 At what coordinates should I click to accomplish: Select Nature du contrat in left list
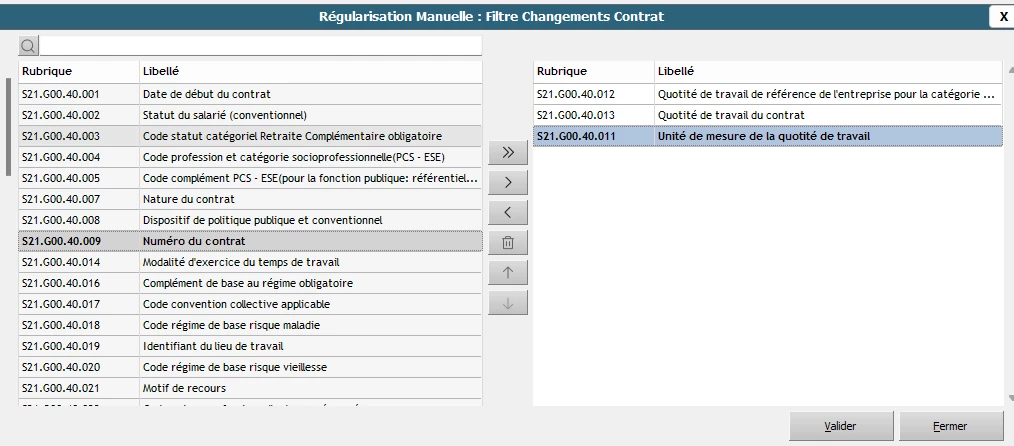point(250,199)
